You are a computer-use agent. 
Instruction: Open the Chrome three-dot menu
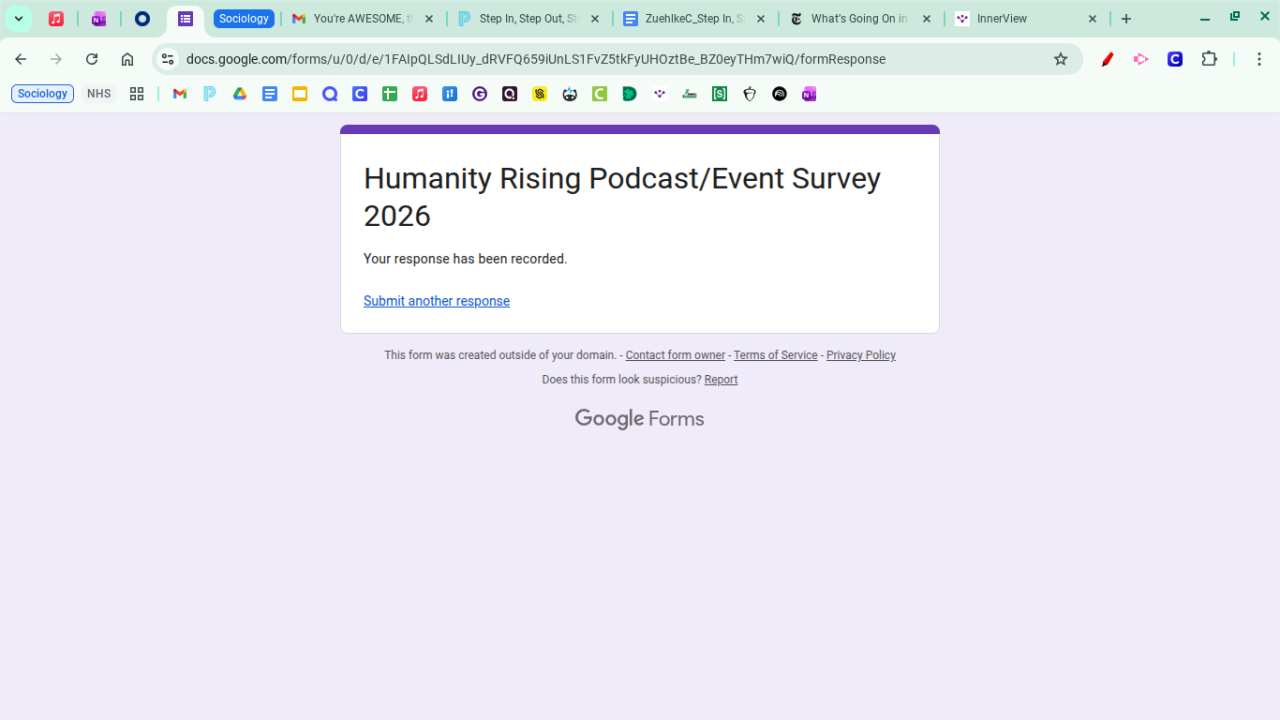click(1259, 59)
